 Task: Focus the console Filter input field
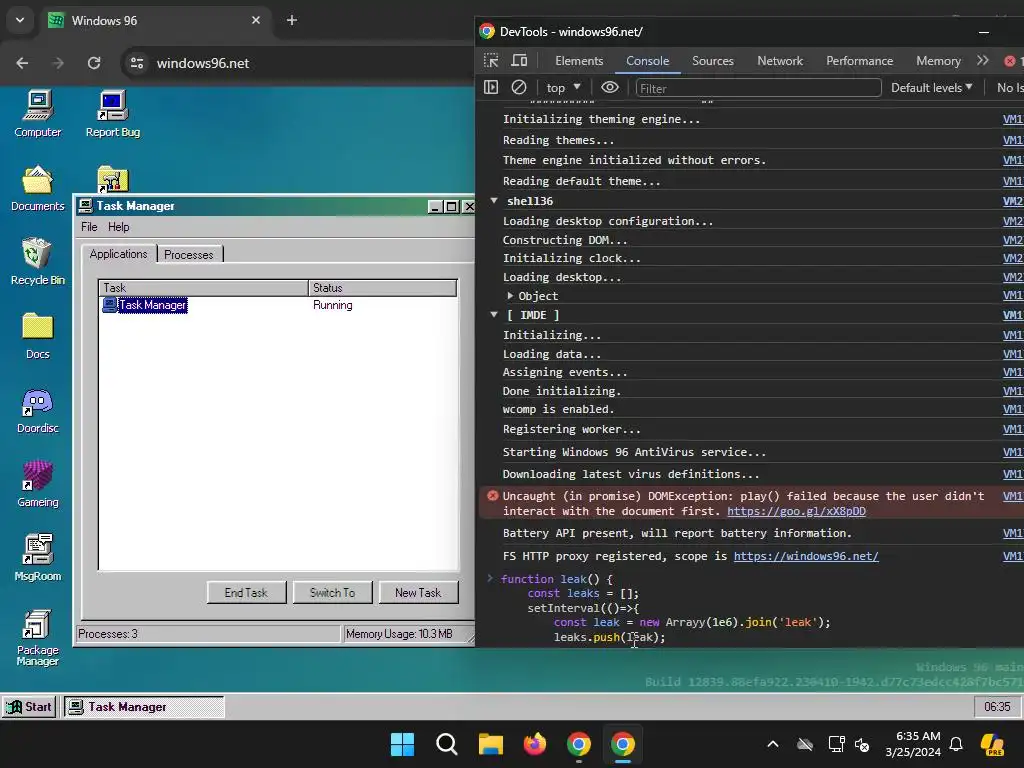pos(758,88)
